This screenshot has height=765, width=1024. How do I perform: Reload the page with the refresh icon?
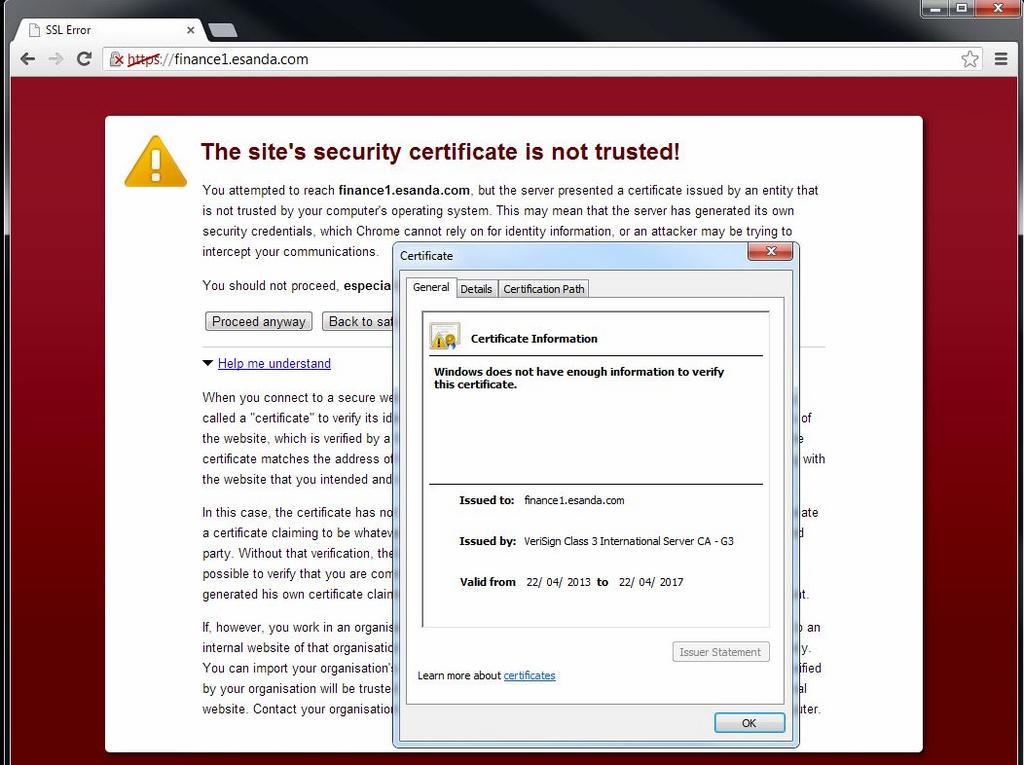pos(84,59)
